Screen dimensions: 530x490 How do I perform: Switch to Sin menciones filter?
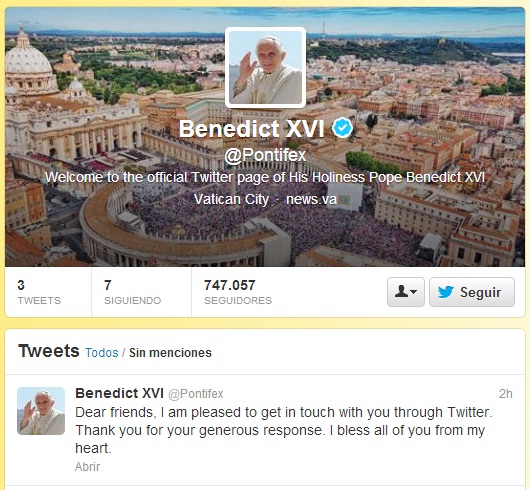point(170,352)
